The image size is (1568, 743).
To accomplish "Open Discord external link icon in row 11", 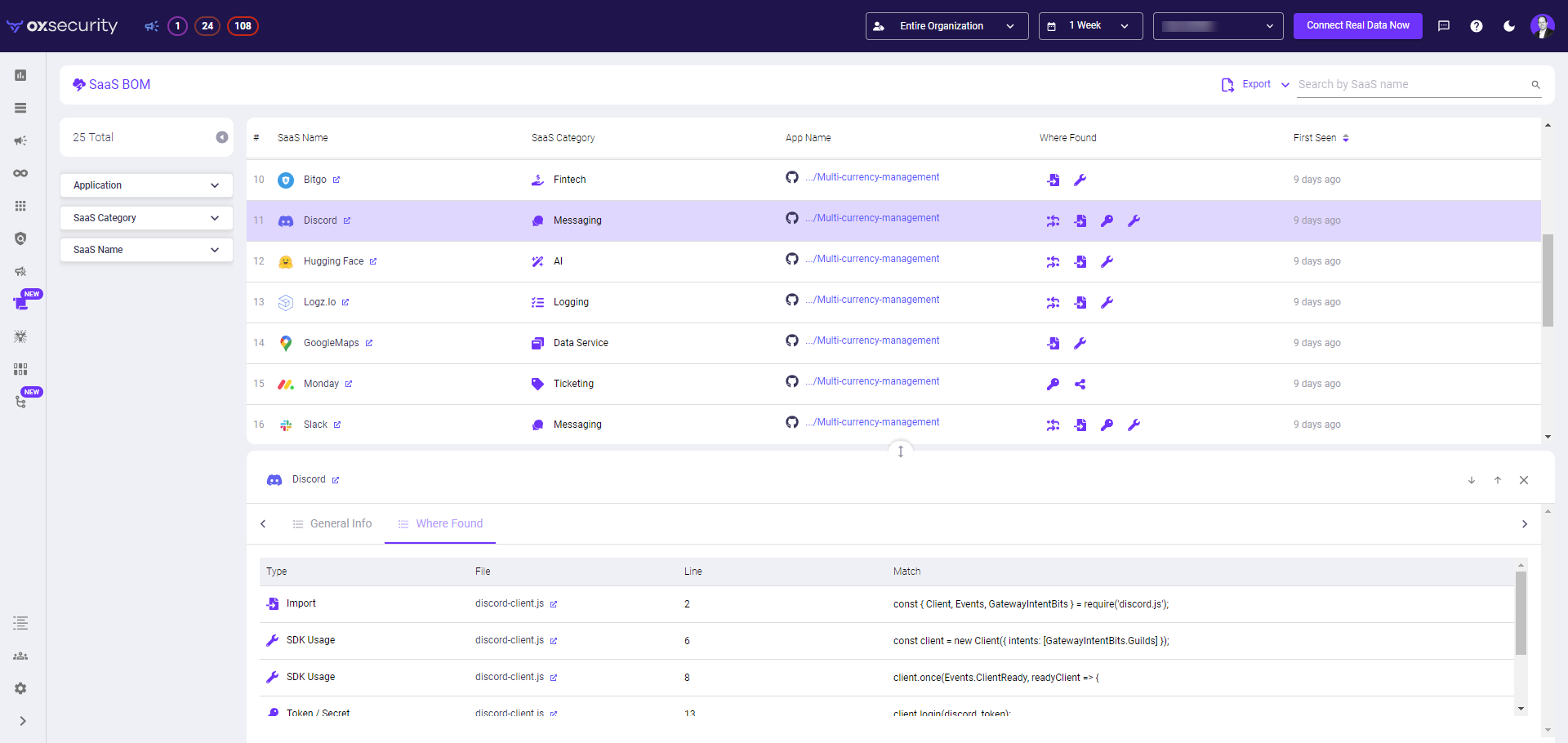I will point(347,220).
